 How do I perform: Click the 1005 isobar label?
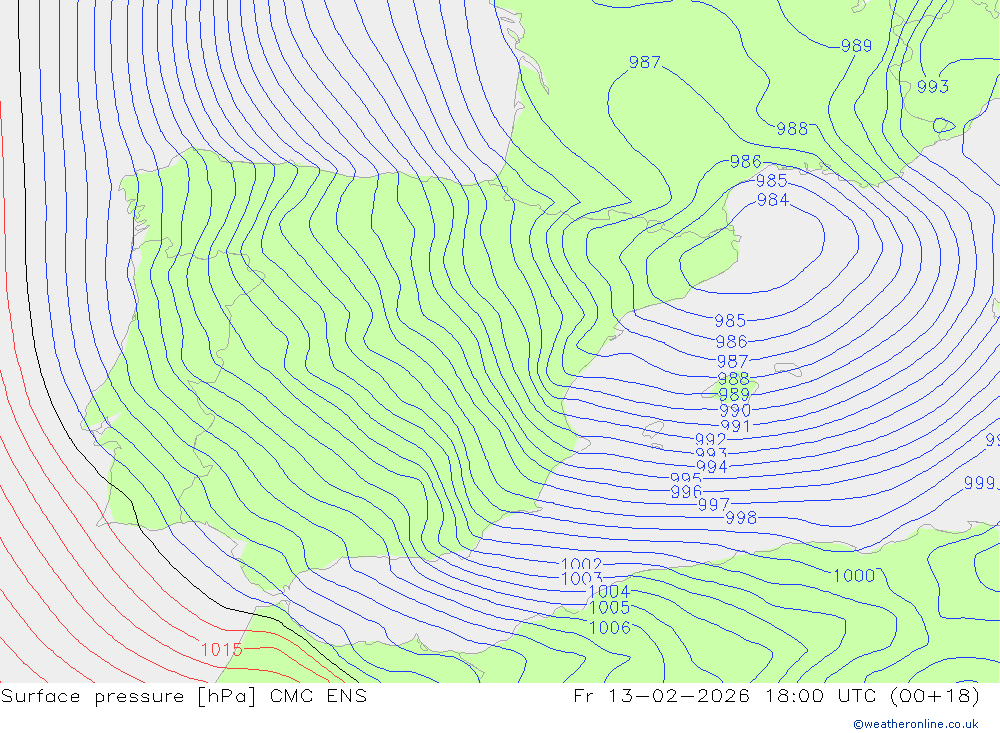[609, 608]
